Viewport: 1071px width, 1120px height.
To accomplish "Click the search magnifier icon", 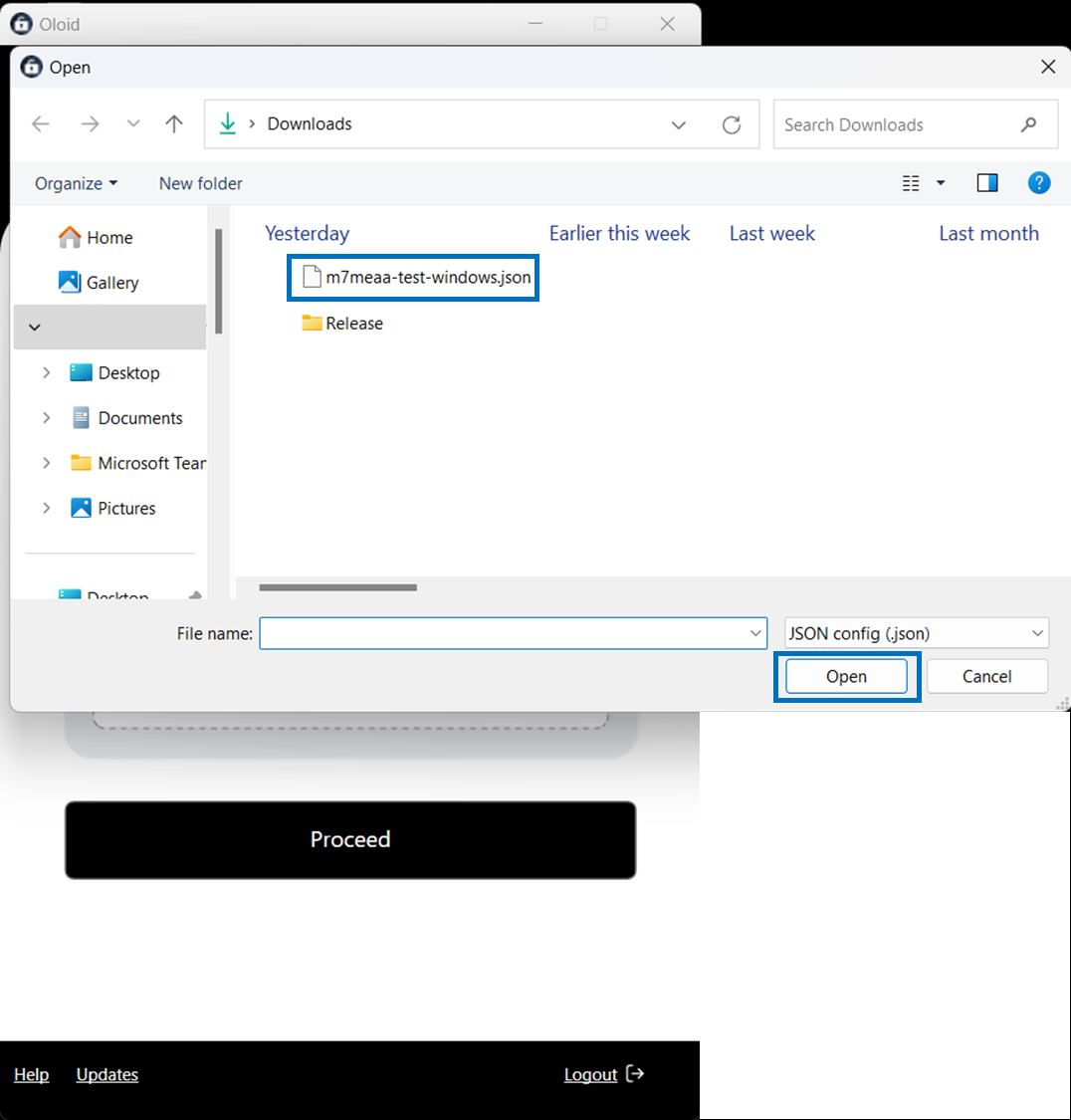I will (1028, 125).
